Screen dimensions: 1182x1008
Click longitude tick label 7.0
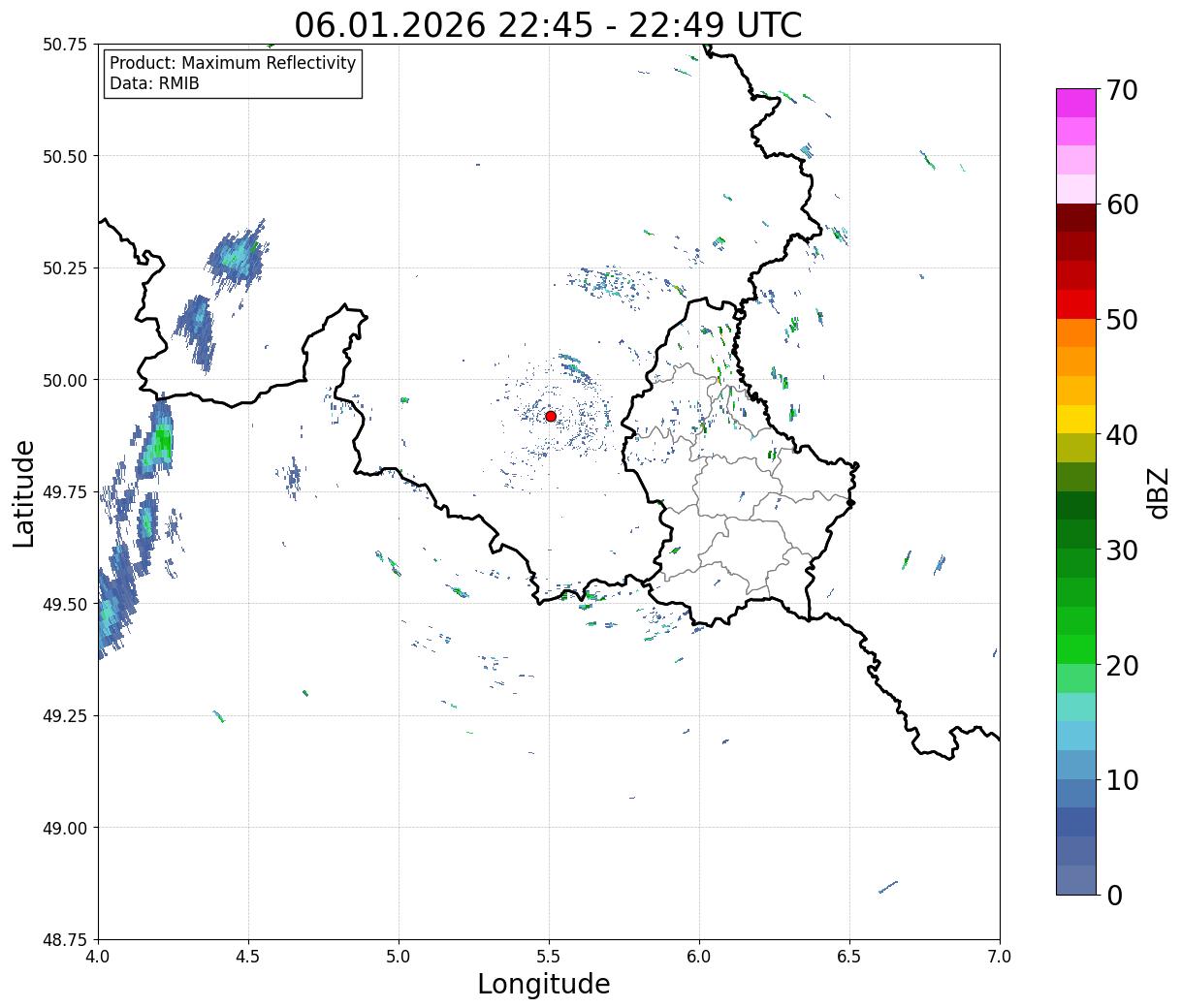[x=1000, y=957]
